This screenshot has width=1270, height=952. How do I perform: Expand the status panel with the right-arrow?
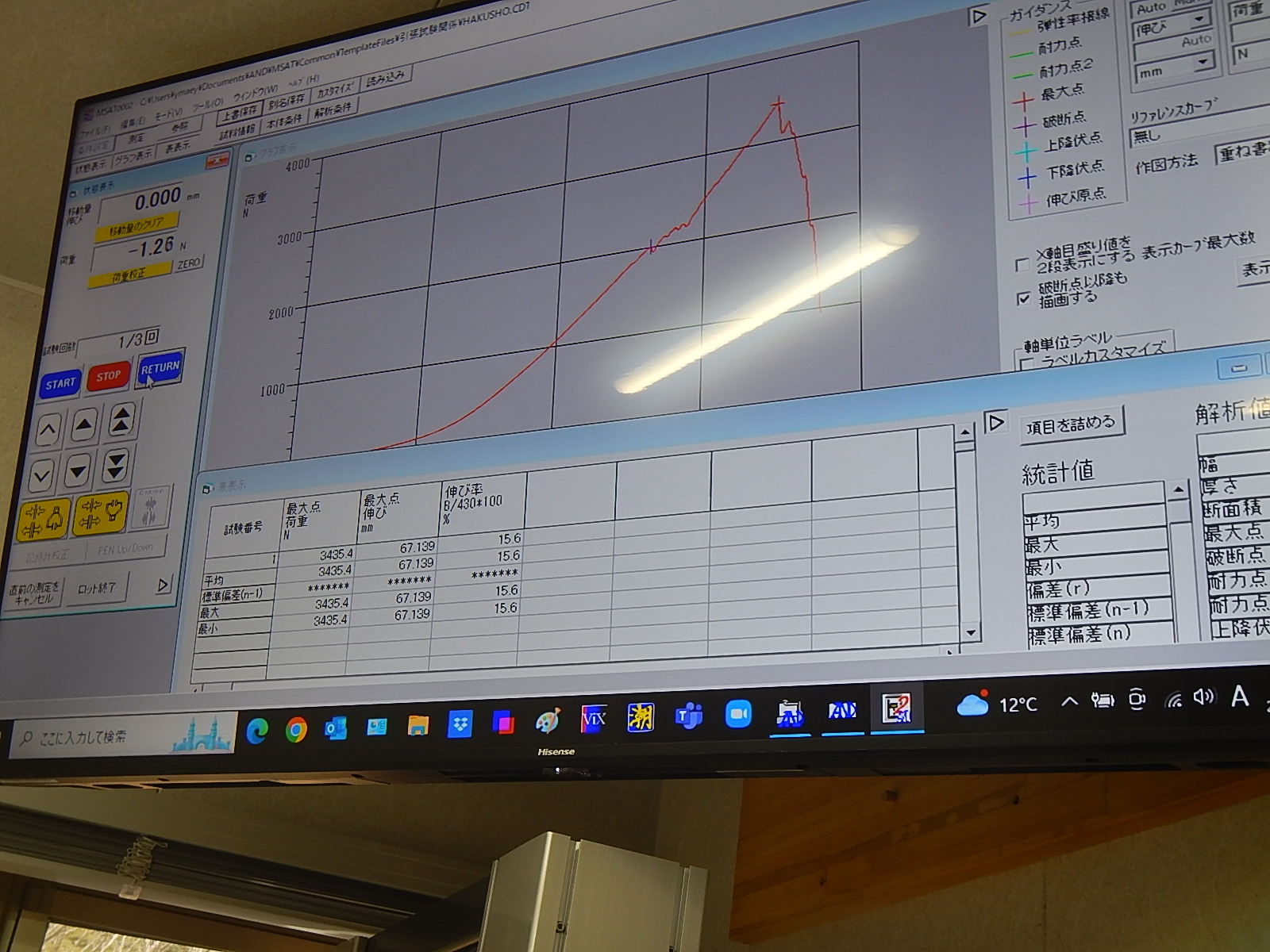click(x=163, y=585)
